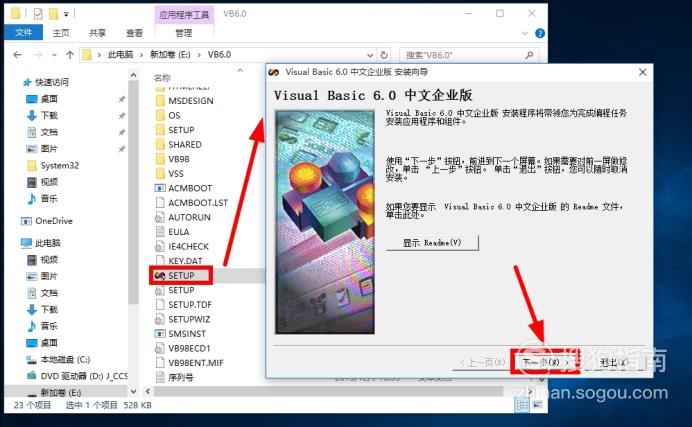Open the 管理 ribbon tab

click(184, 33)
